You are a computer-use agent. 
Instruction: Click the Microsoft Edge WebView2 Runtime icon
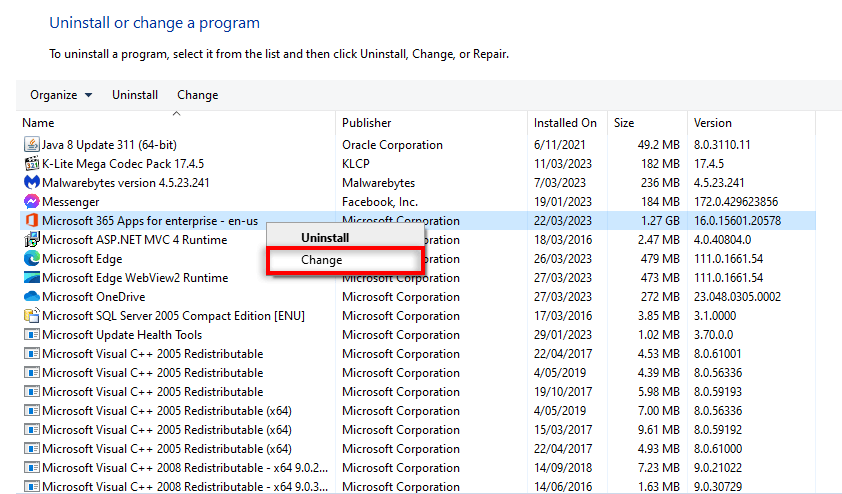click(x=31, y=278)
